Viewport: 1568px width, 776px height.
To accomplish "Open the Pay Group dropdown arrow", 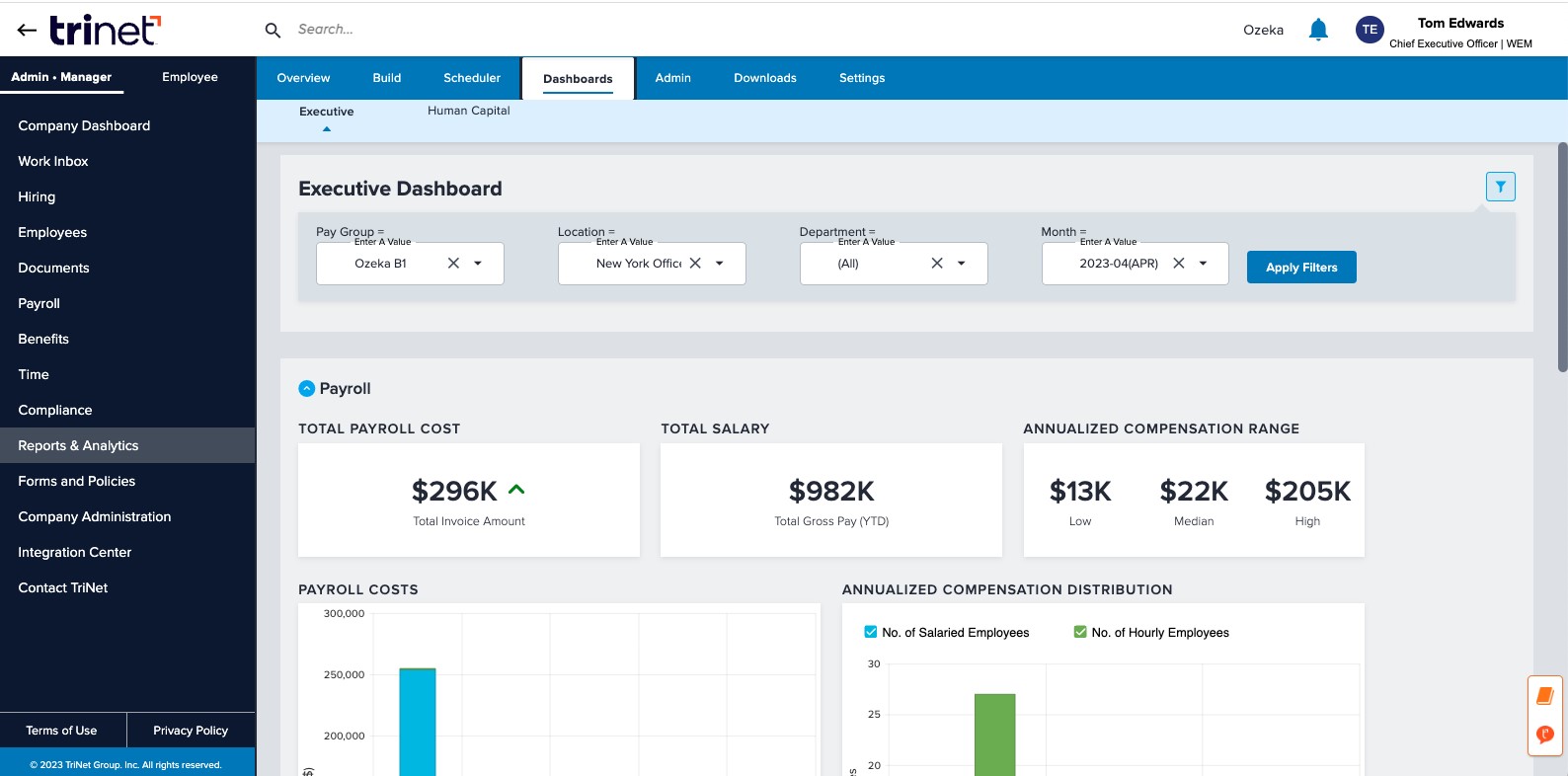I will coord(478,264).
